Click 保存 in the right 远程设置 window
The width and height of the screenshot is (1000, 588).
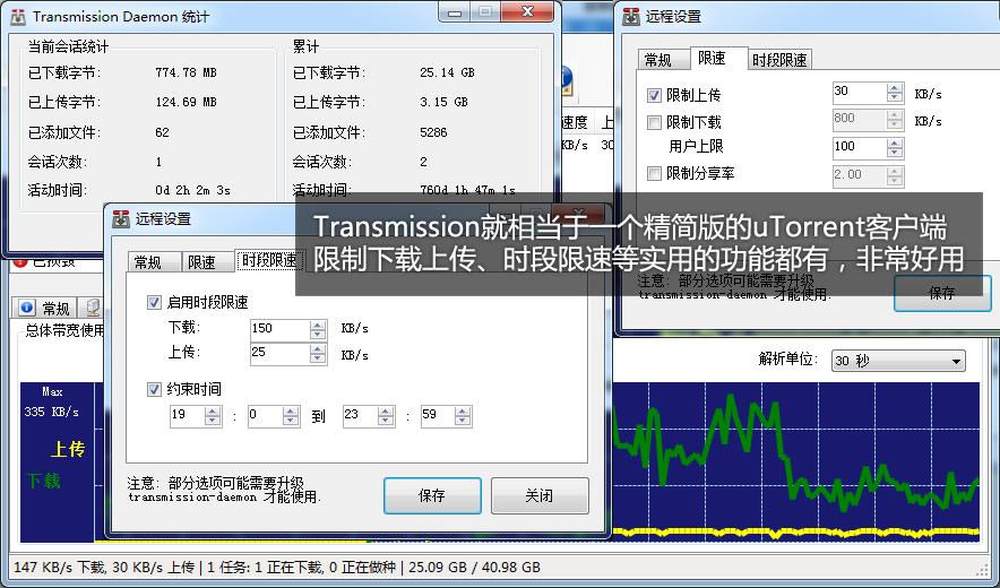[943, 293]
